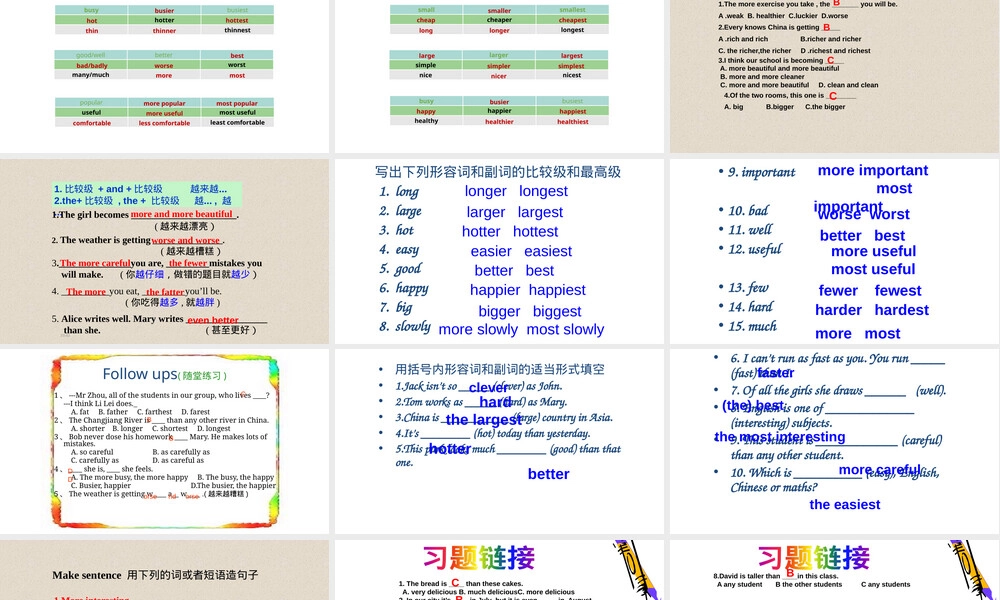Viewport: 1000px width, 600px height.
Task: Click the blue word 'biggest'
Action: point(557,311)
